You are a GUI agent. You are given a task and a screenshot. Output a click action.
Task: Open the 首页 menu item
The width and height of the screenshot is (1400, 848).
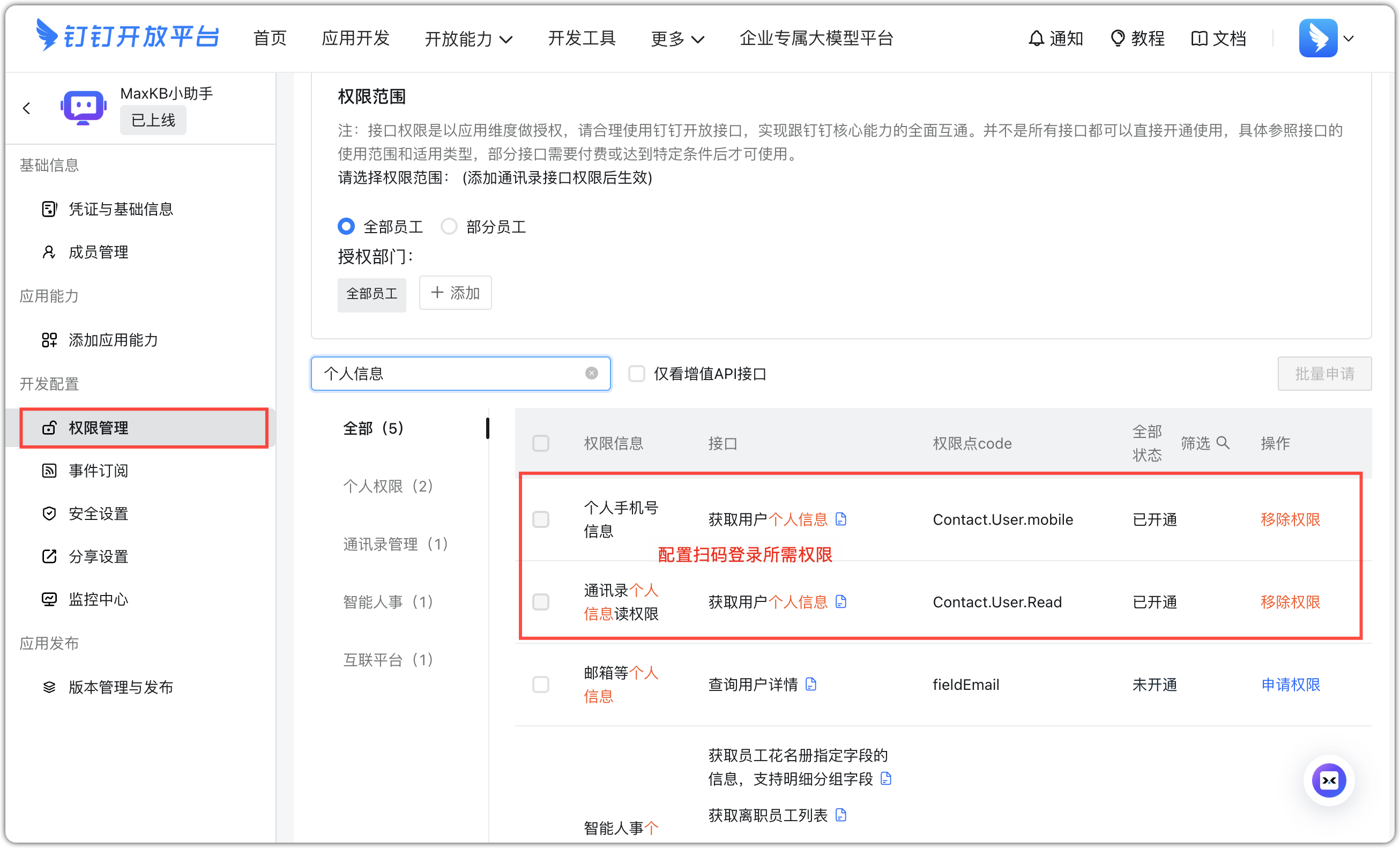click(269, 38)
